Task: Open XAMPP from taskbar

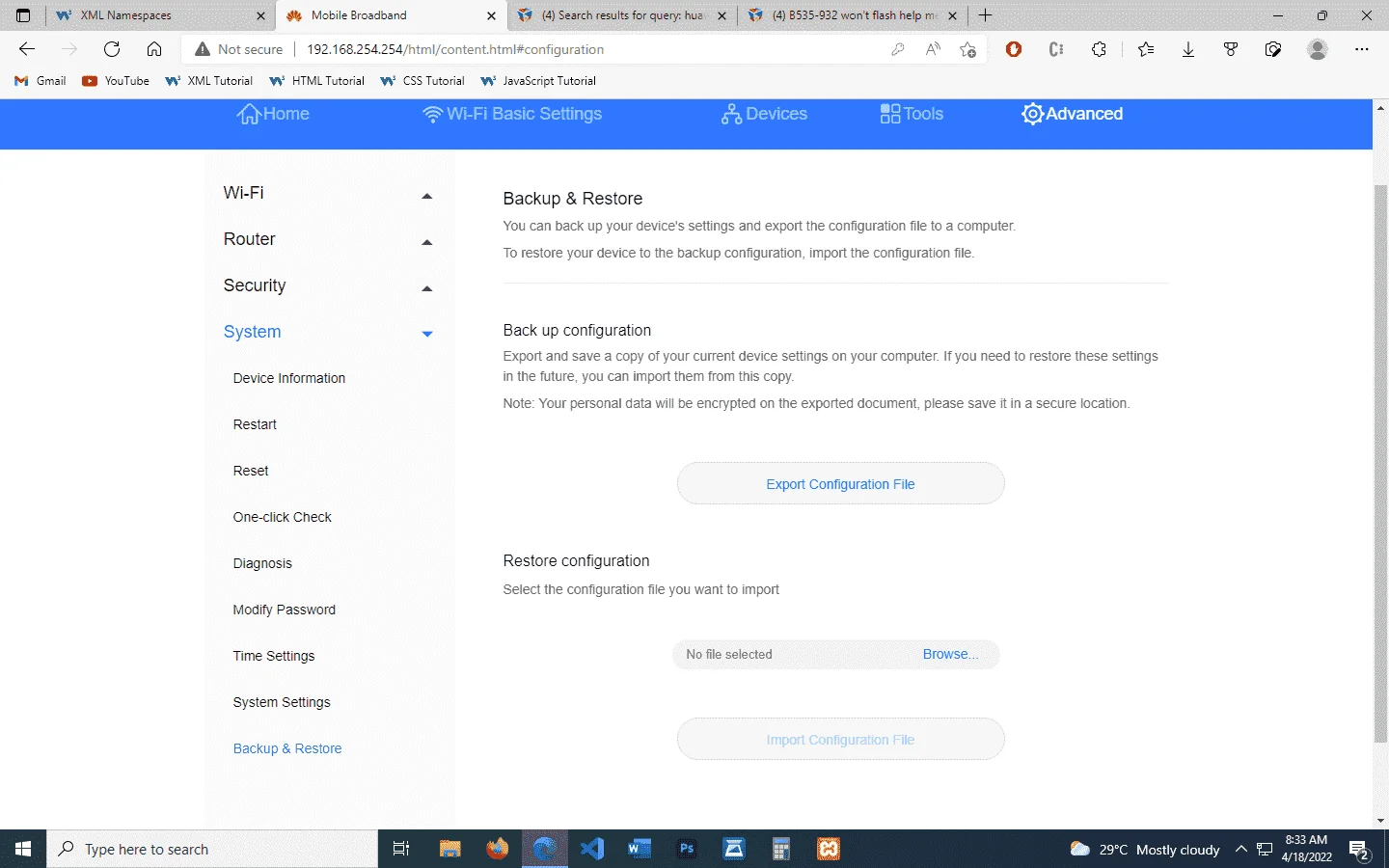Action: [x=829, y=849]
